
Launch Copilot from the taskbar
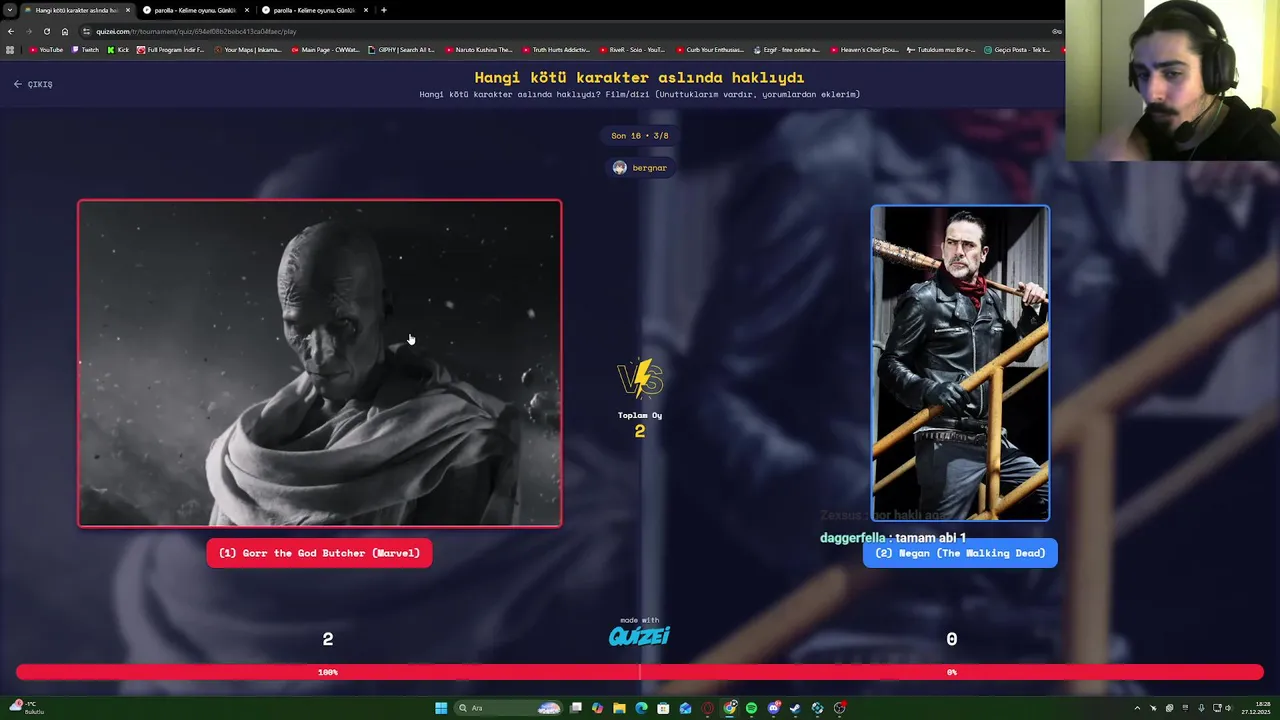[x=597, y=708]
